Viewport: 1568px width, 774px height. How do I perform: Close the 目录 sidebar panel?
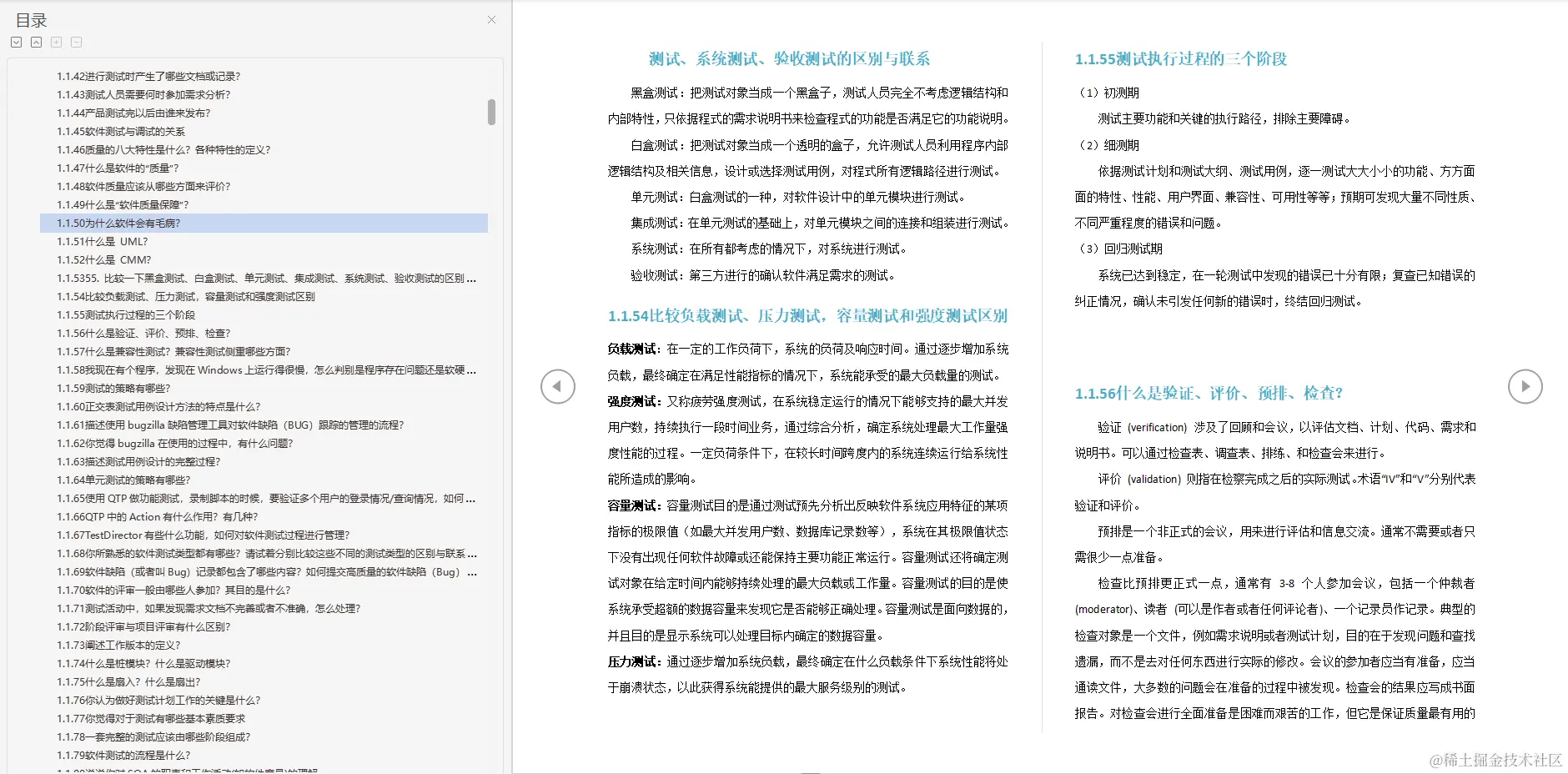point(491,19)
